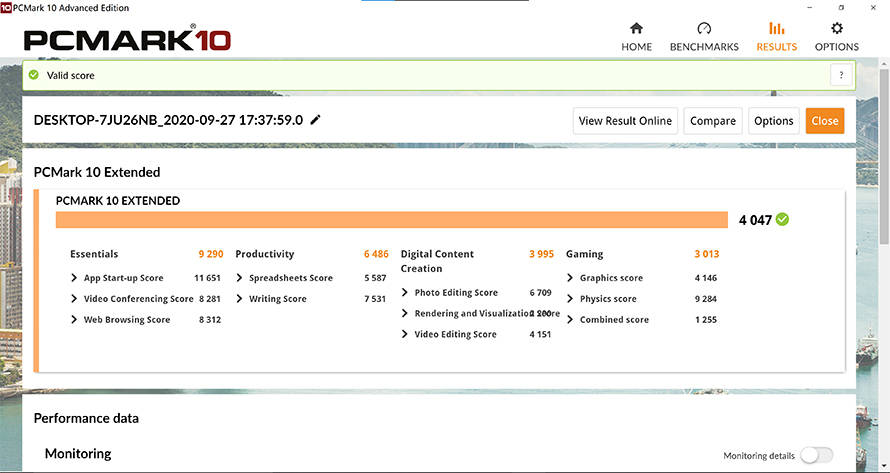Click the green check beside 4 047 score

click(x=782, y=220)
